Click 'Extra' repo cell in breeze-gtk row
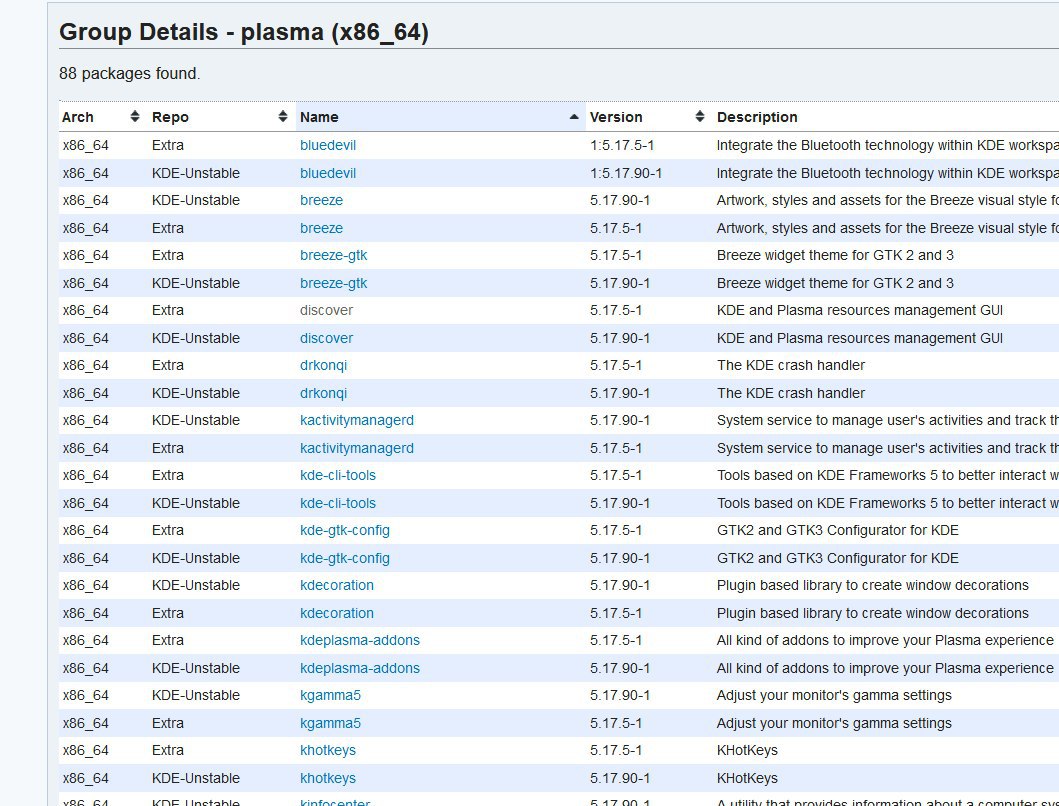Screen dimensions: 1059x806 click(x=167, y=255)
